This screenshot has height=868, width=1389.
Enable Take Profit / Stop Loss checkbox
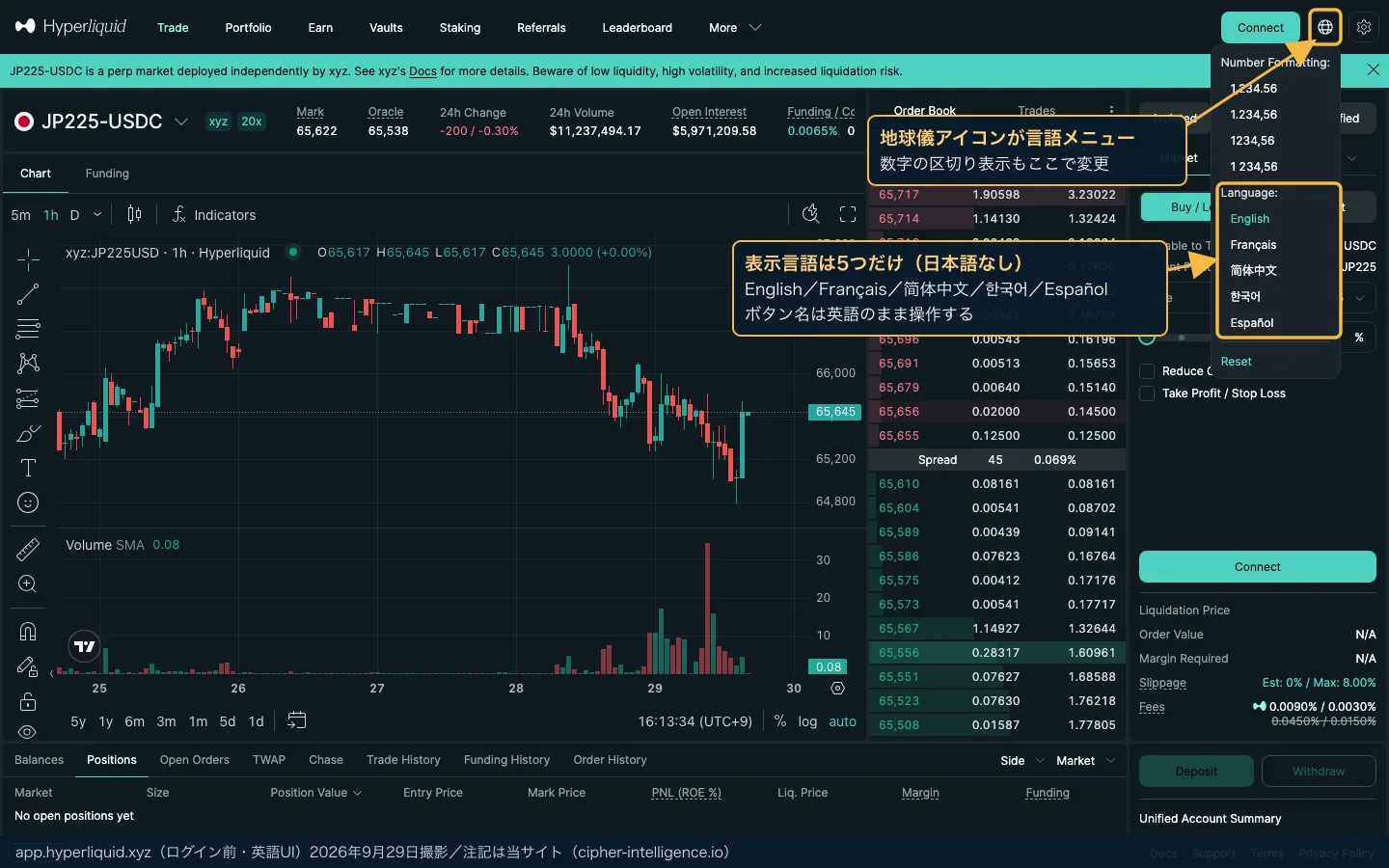[1147, 393]
